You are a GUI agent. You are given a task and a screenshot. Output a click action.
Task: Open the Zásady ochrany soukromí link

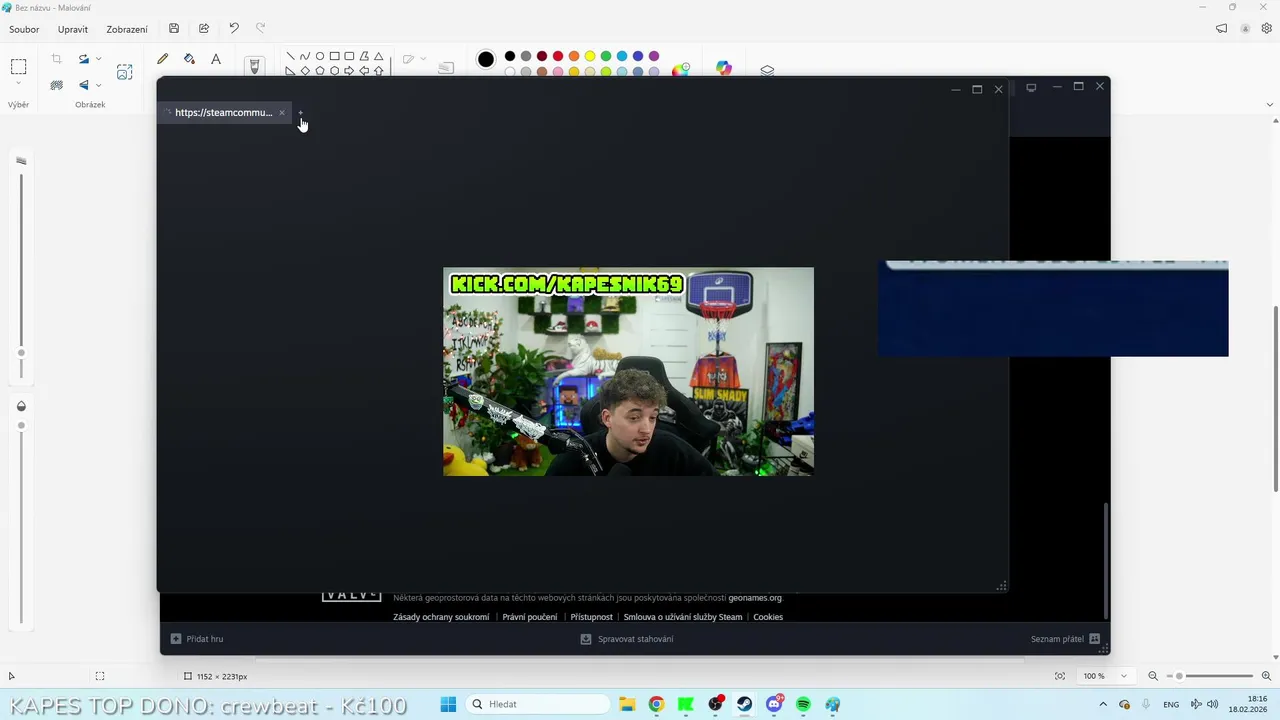click(441, 617)
